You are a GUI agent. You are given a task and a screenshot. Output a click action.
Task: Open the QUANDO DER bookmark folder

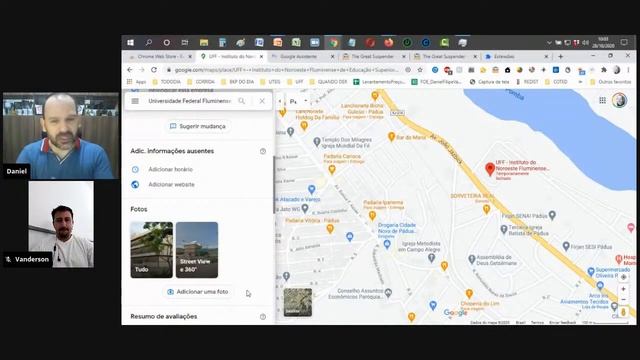tap(329, 82)
